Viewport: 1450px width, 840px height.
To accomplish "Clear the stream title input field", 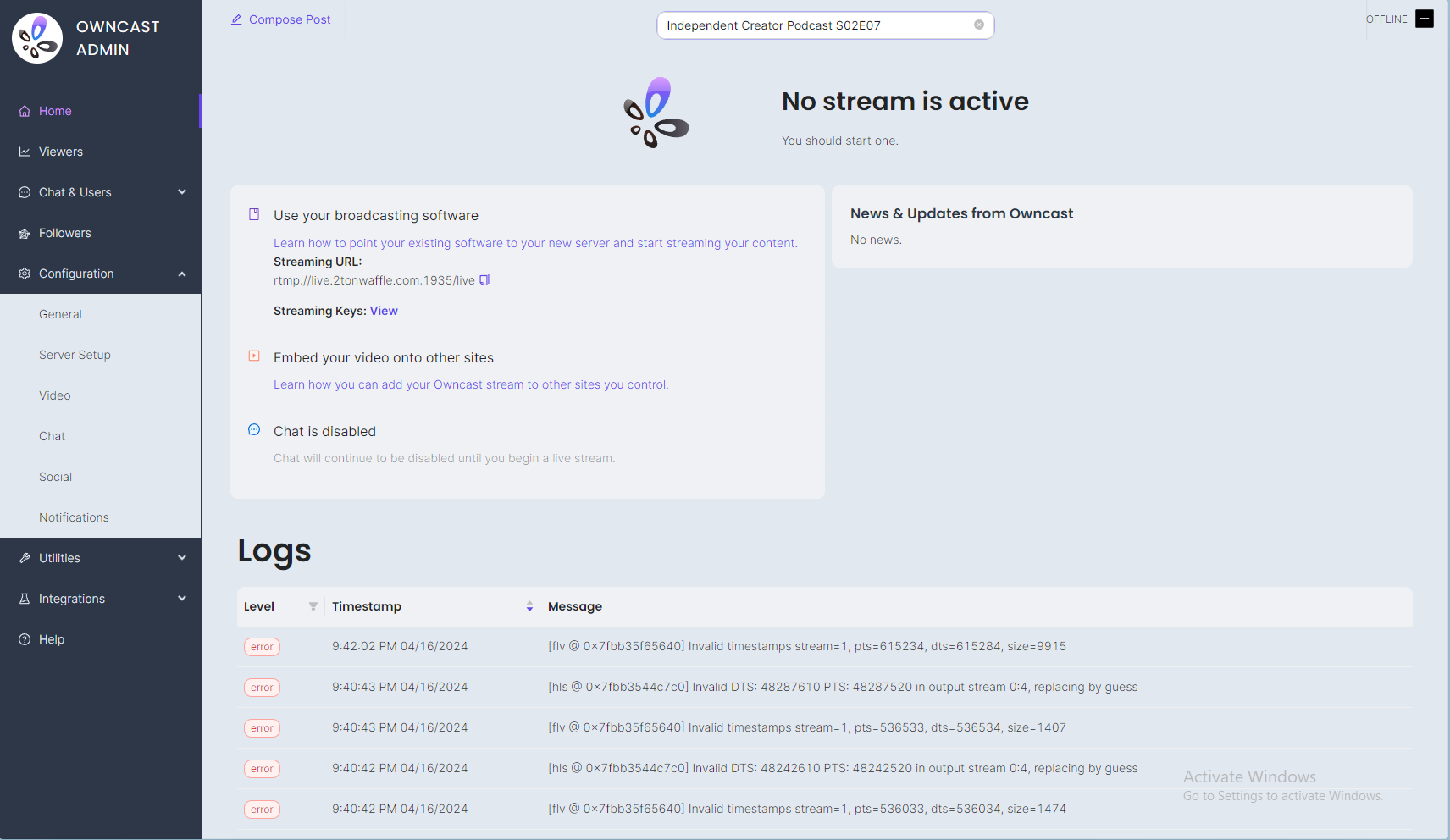I will (980, 25).
